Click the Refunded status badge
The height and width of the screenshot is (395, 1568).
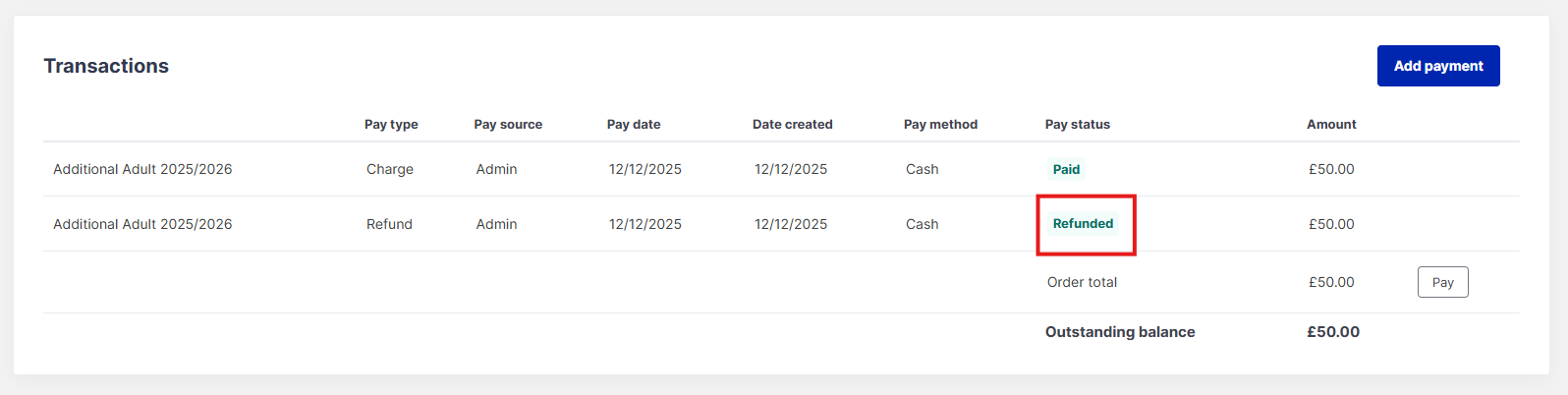tap(1083, 224)
